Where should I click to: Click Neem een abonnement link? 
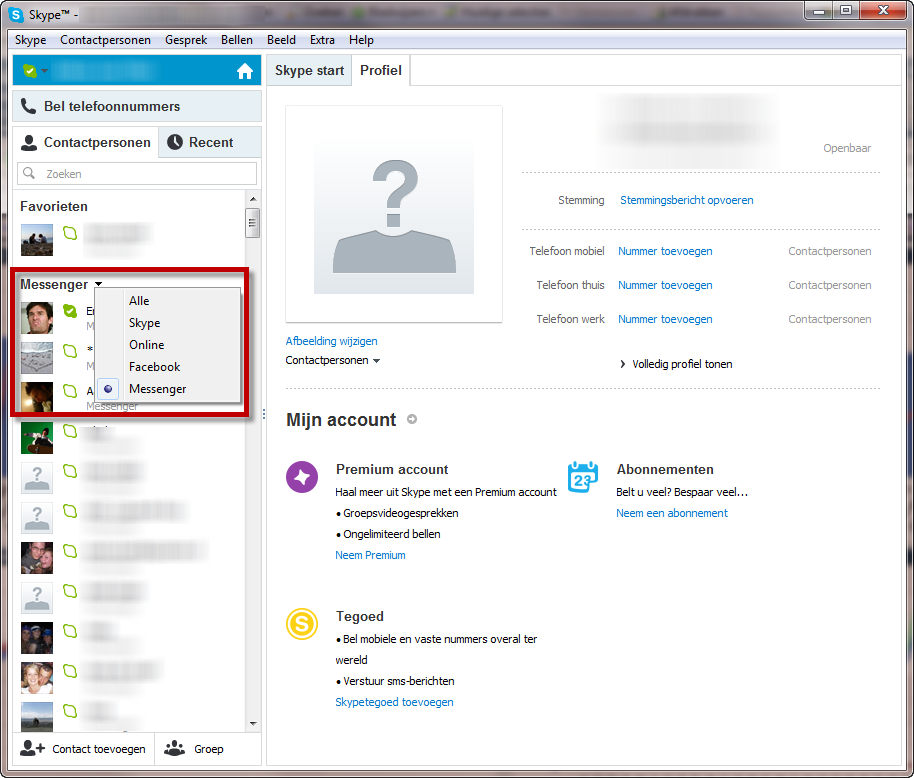click(672, 513)
